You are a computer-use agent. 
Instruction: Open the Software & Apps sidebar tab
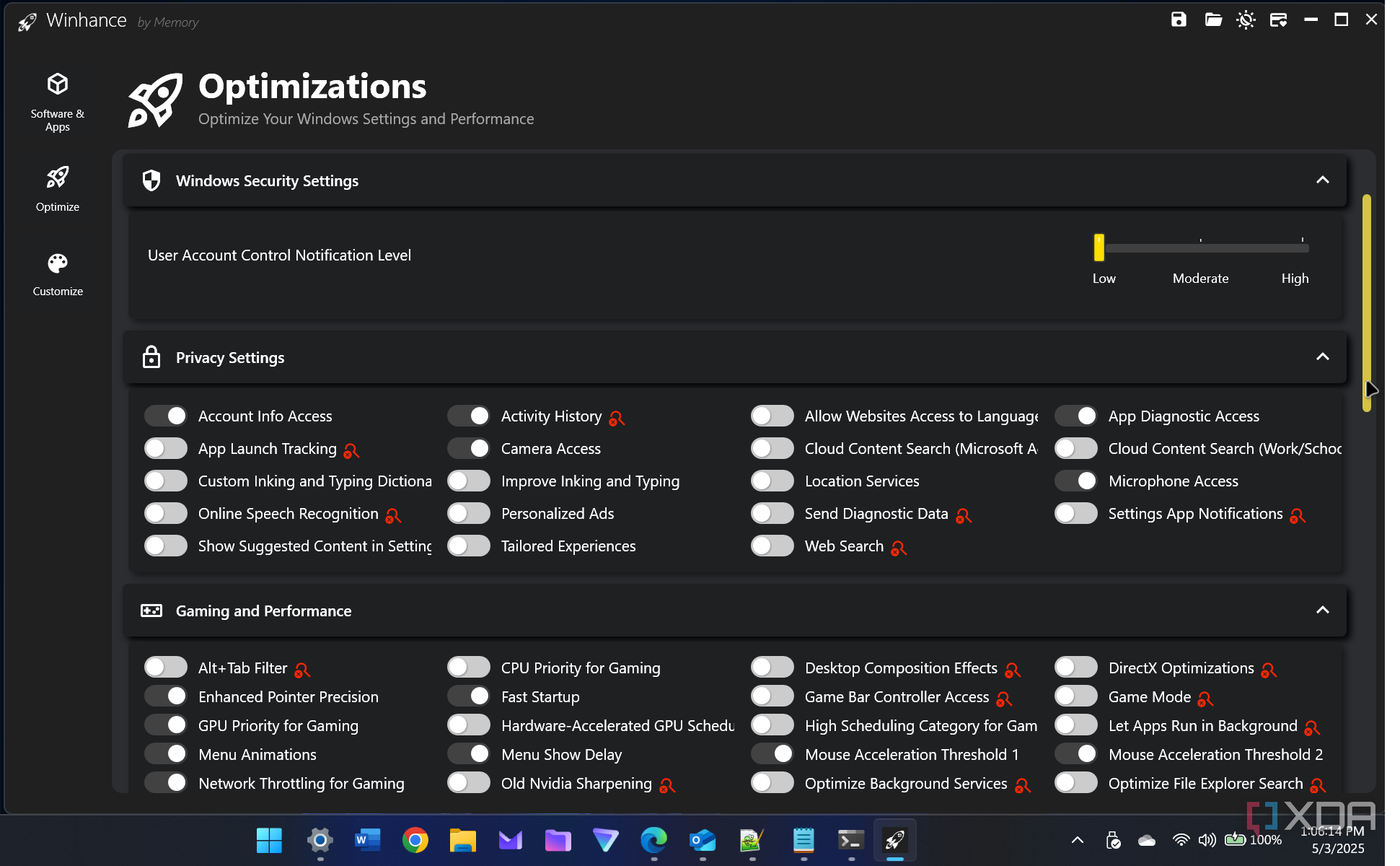tap(58, 101)
